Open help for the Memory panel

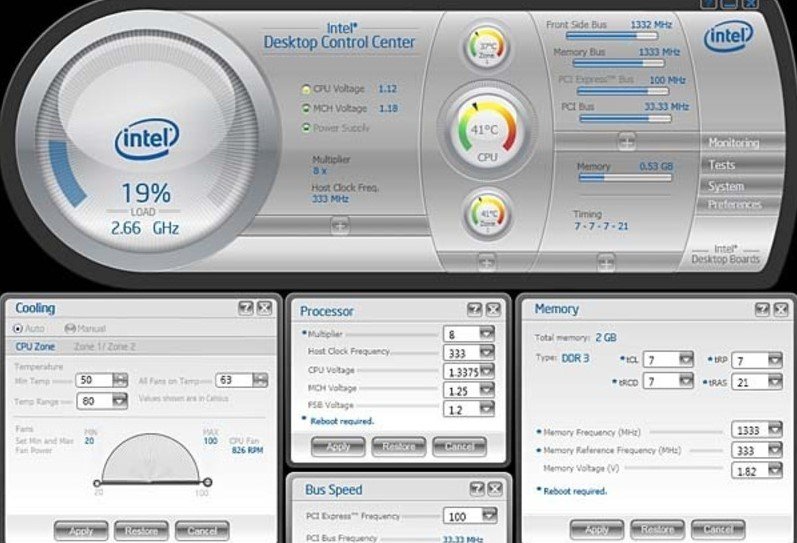[x=762, y=309]
